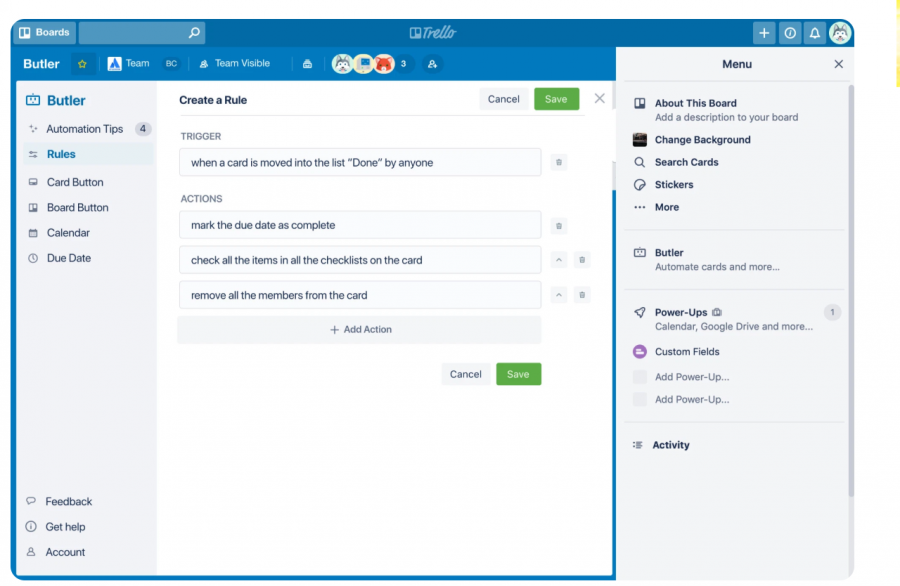Click action check all the checklist items

point(360,260)
